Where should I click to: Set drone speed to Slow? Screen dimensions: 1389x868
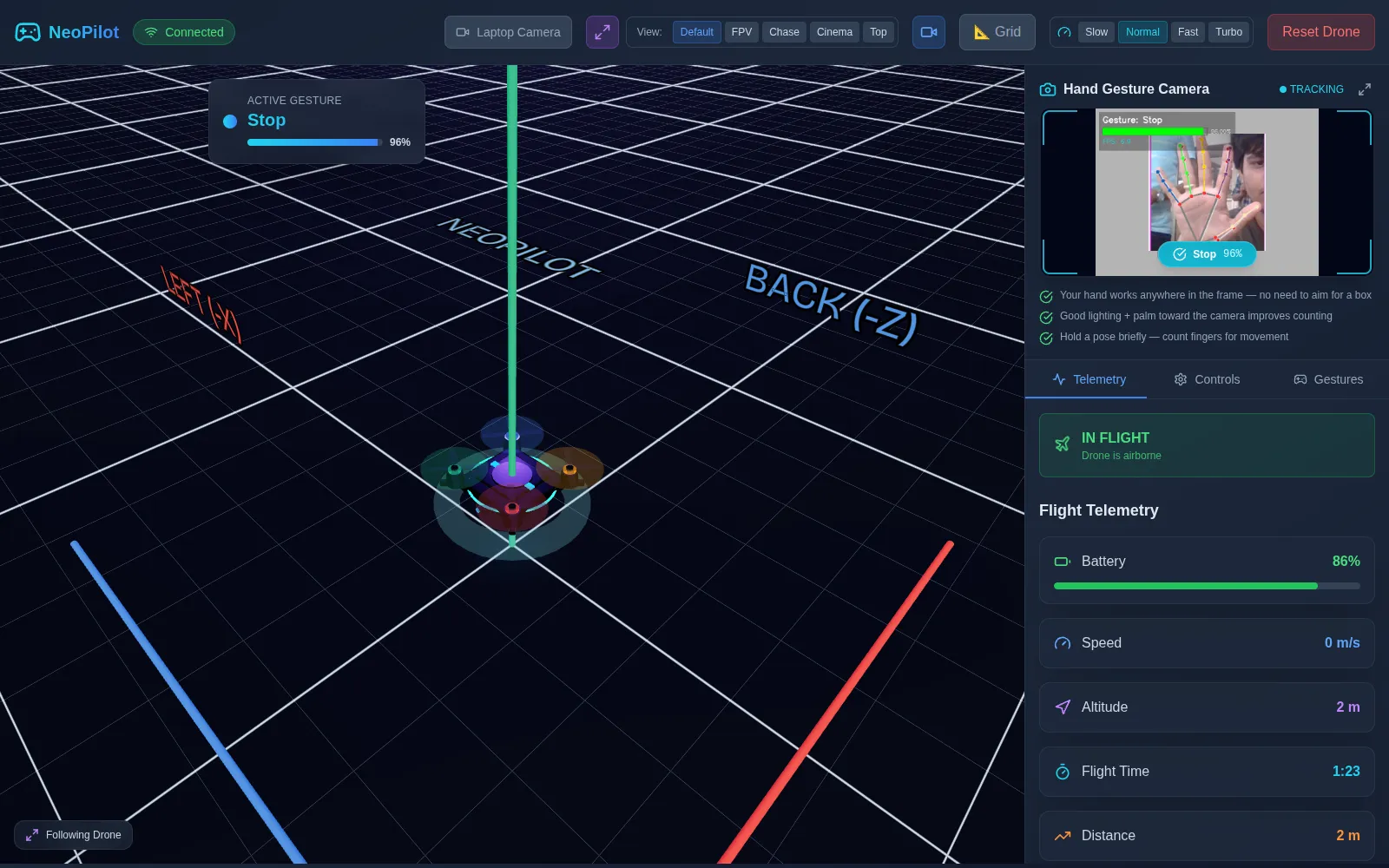[x=1096, y=32]
